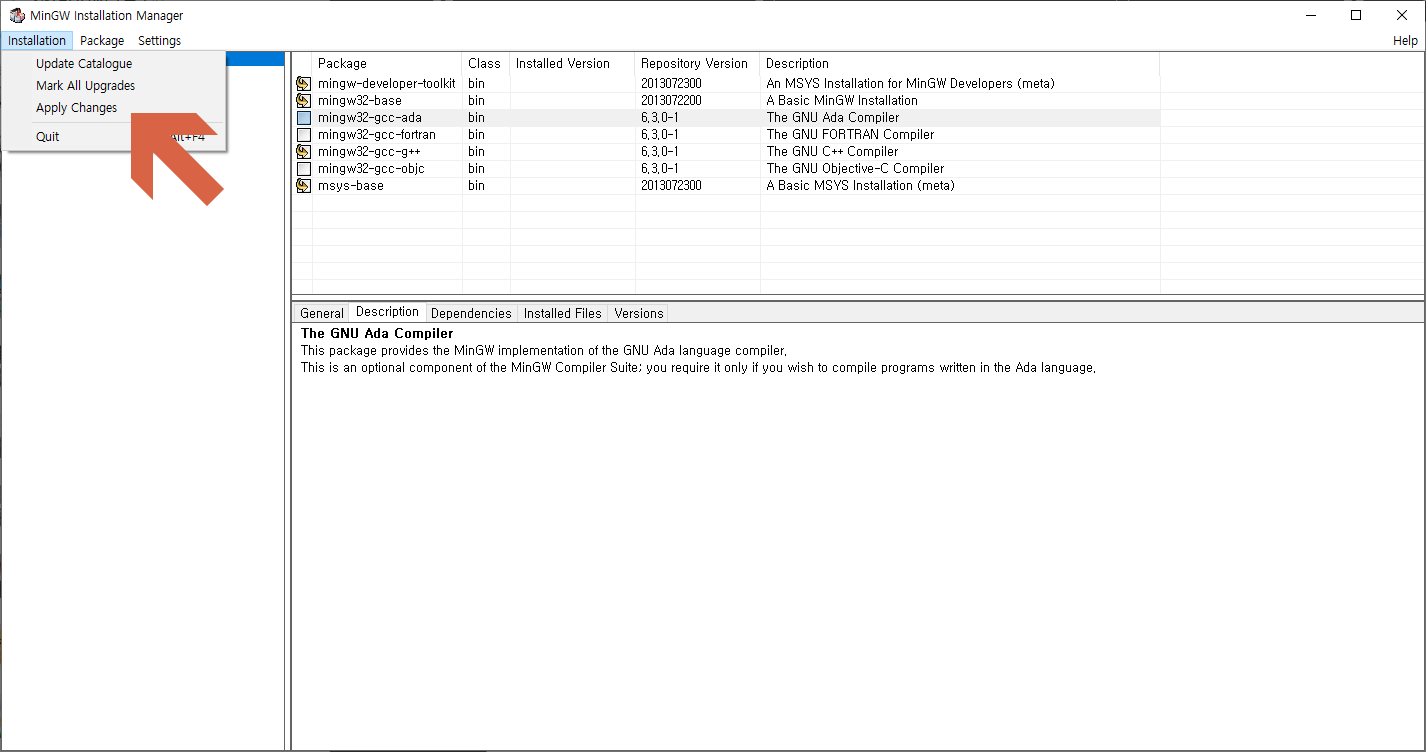Select the mingw32-gcc-g++ package name
Image resolution: width=1426 pixels, height=752 pixels.
[369, 152]
